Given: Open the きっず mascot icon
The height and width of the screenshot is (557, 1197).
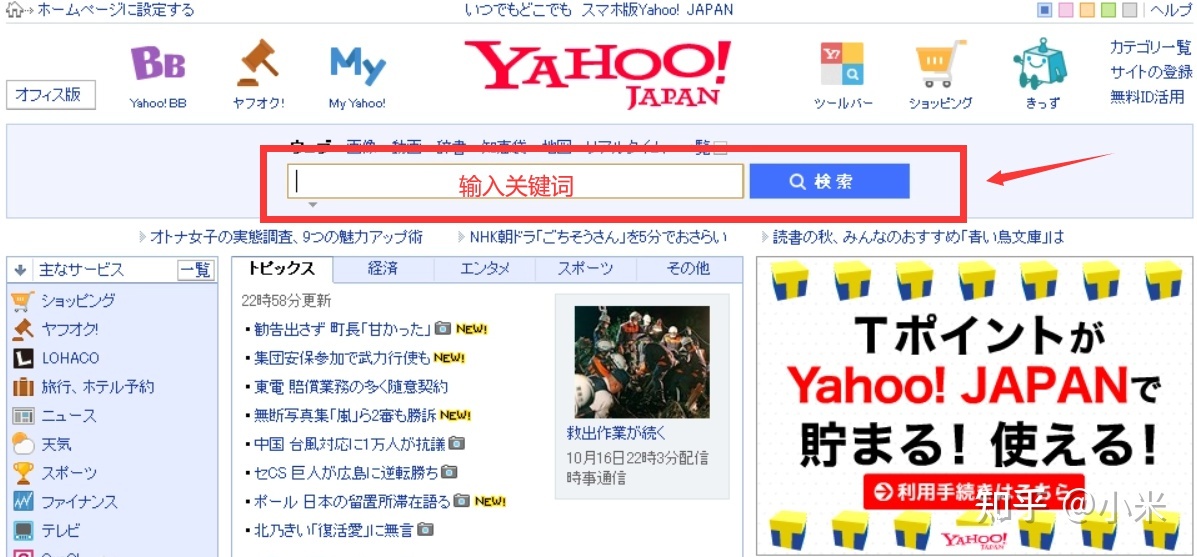Looking at the screenshot, I should click(x=1041, y=64).
